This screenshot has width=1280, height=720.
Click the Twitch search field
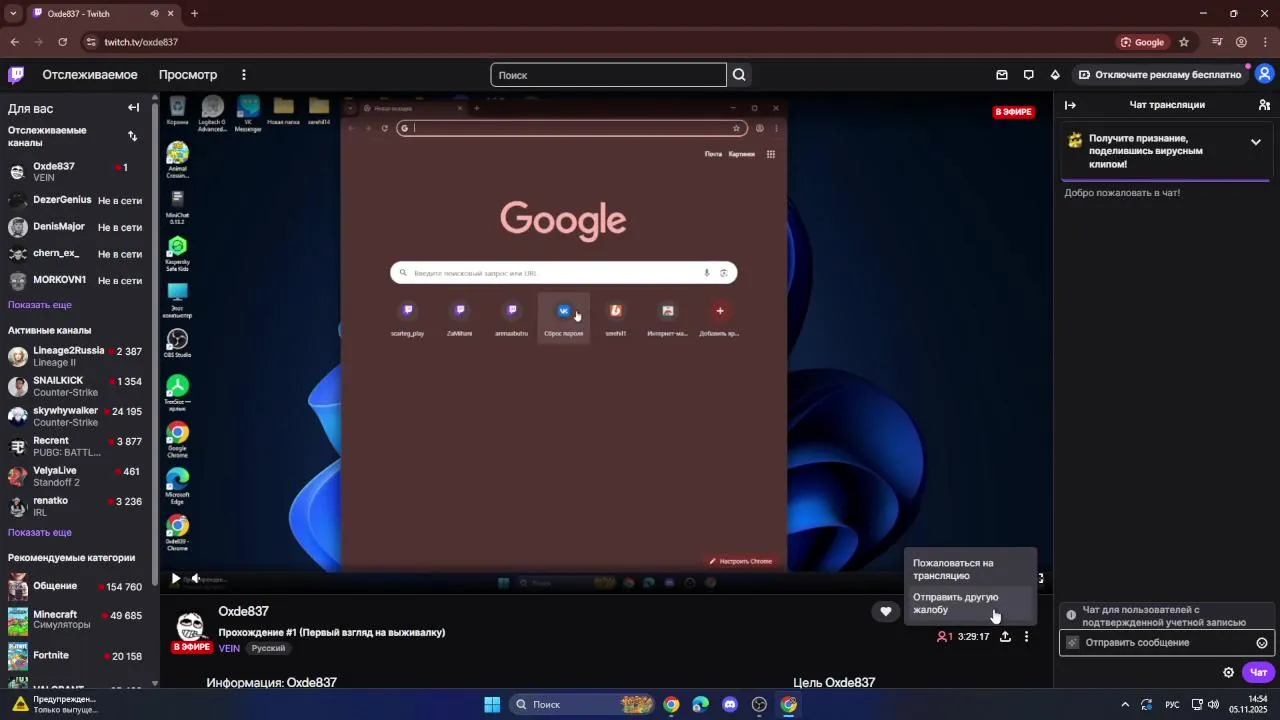(x=608, y=75)
